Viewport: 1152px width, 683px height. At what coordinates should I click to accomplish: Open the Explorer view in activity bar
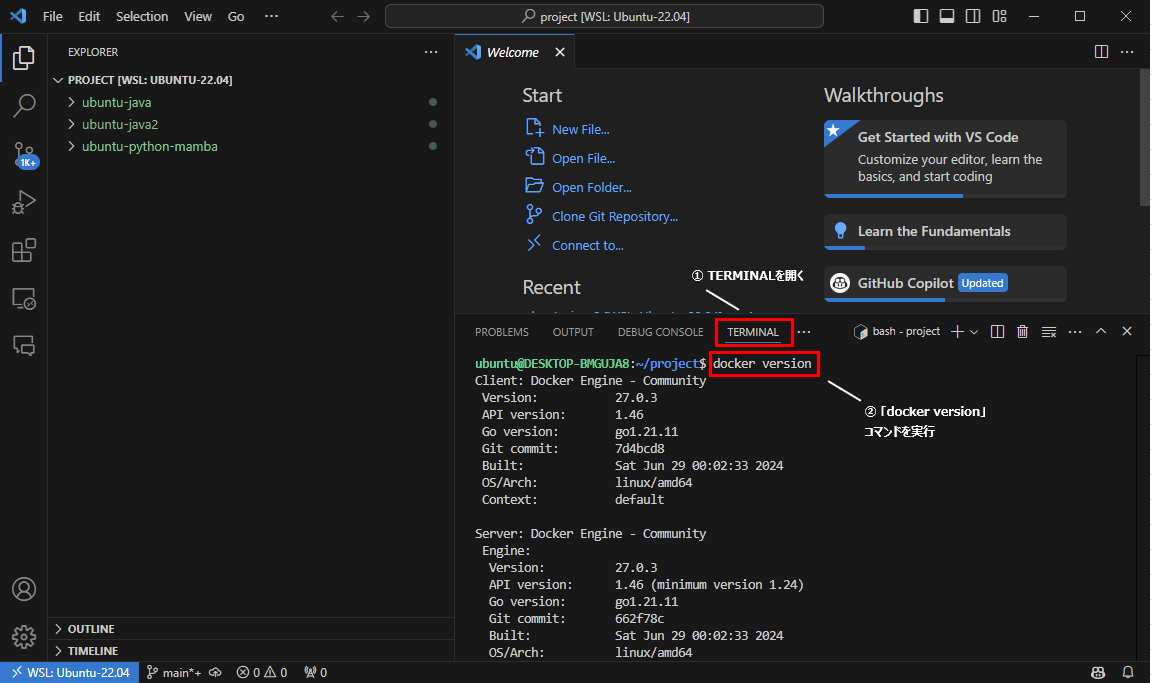(24, 58)
